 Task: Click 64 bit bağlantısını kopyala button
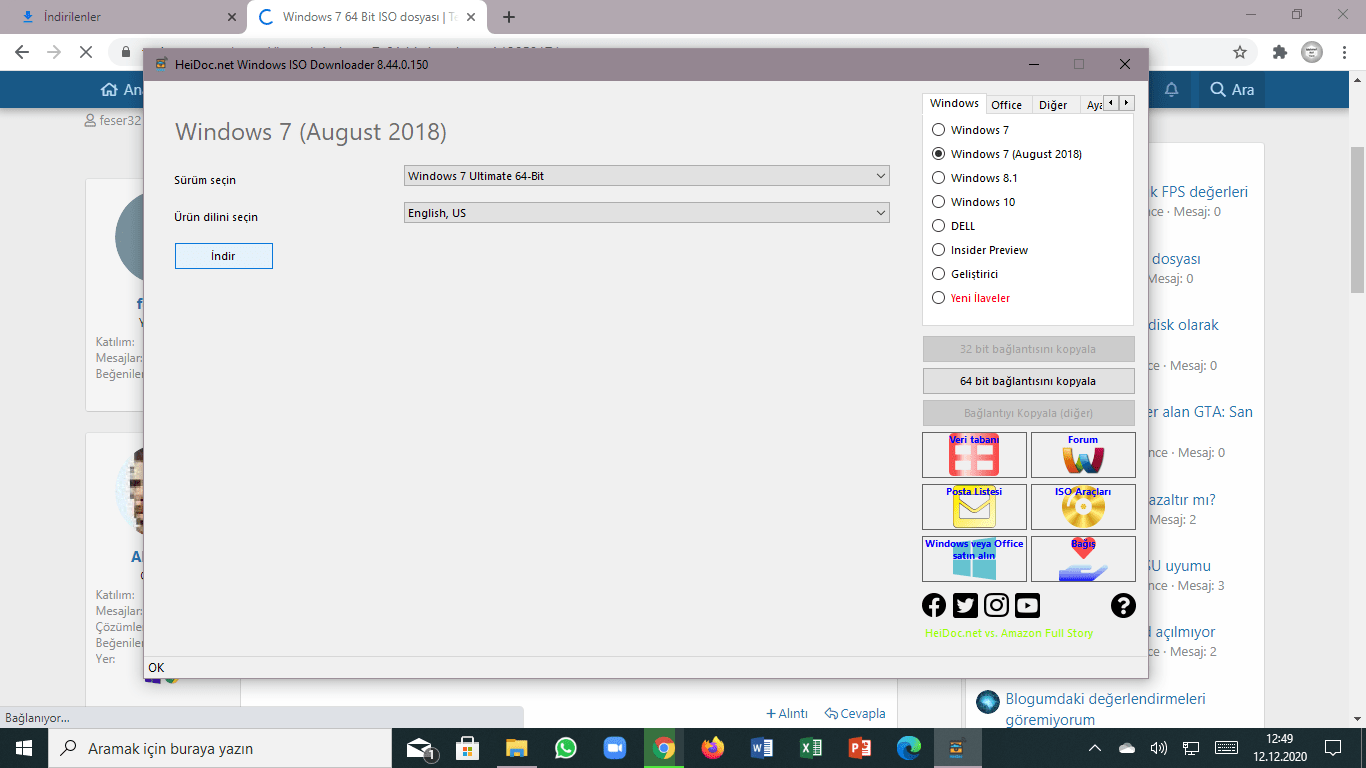1028,381
